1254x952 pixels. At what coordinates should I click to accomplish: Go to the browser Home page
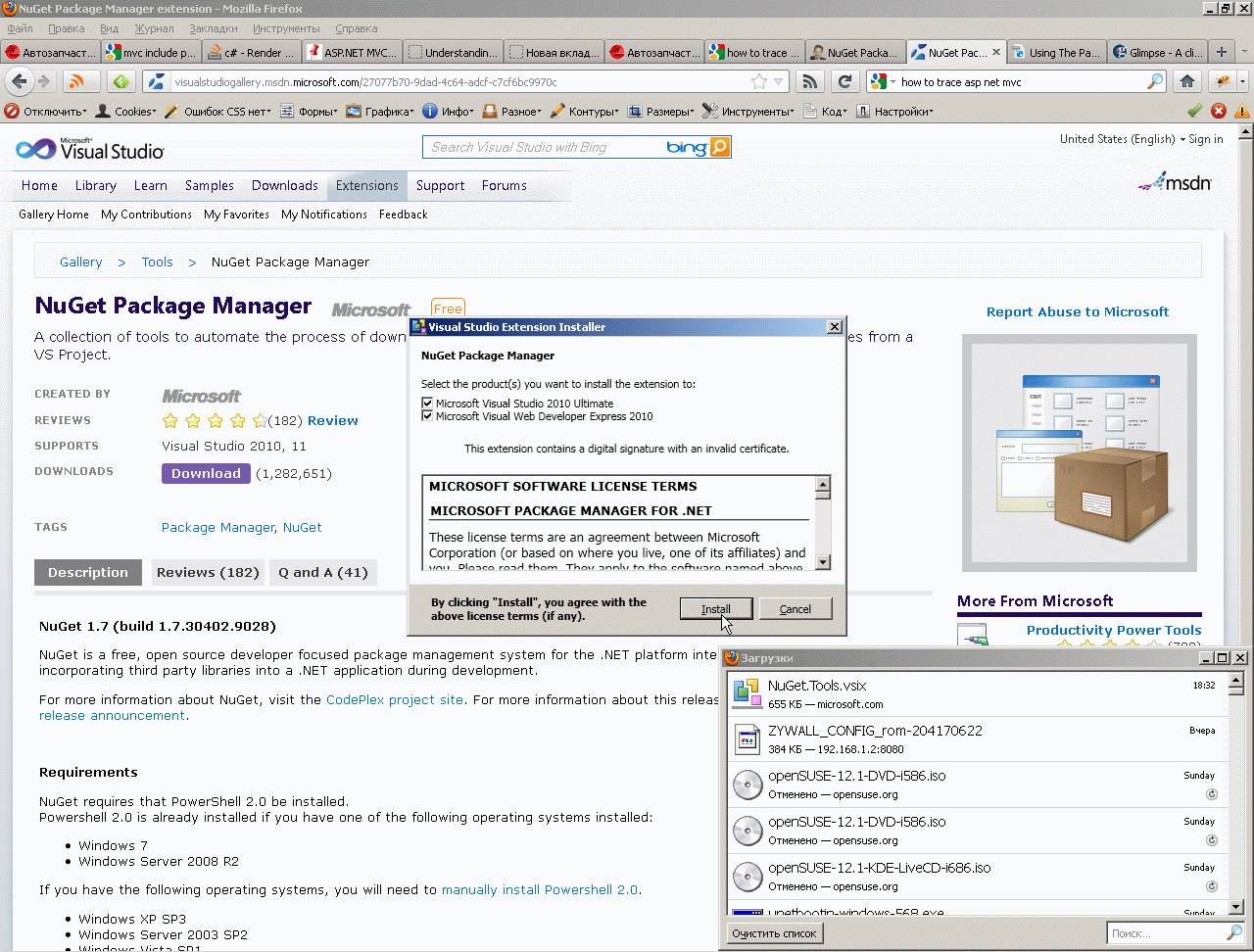pyautogui.click(x=1187, y=82)
